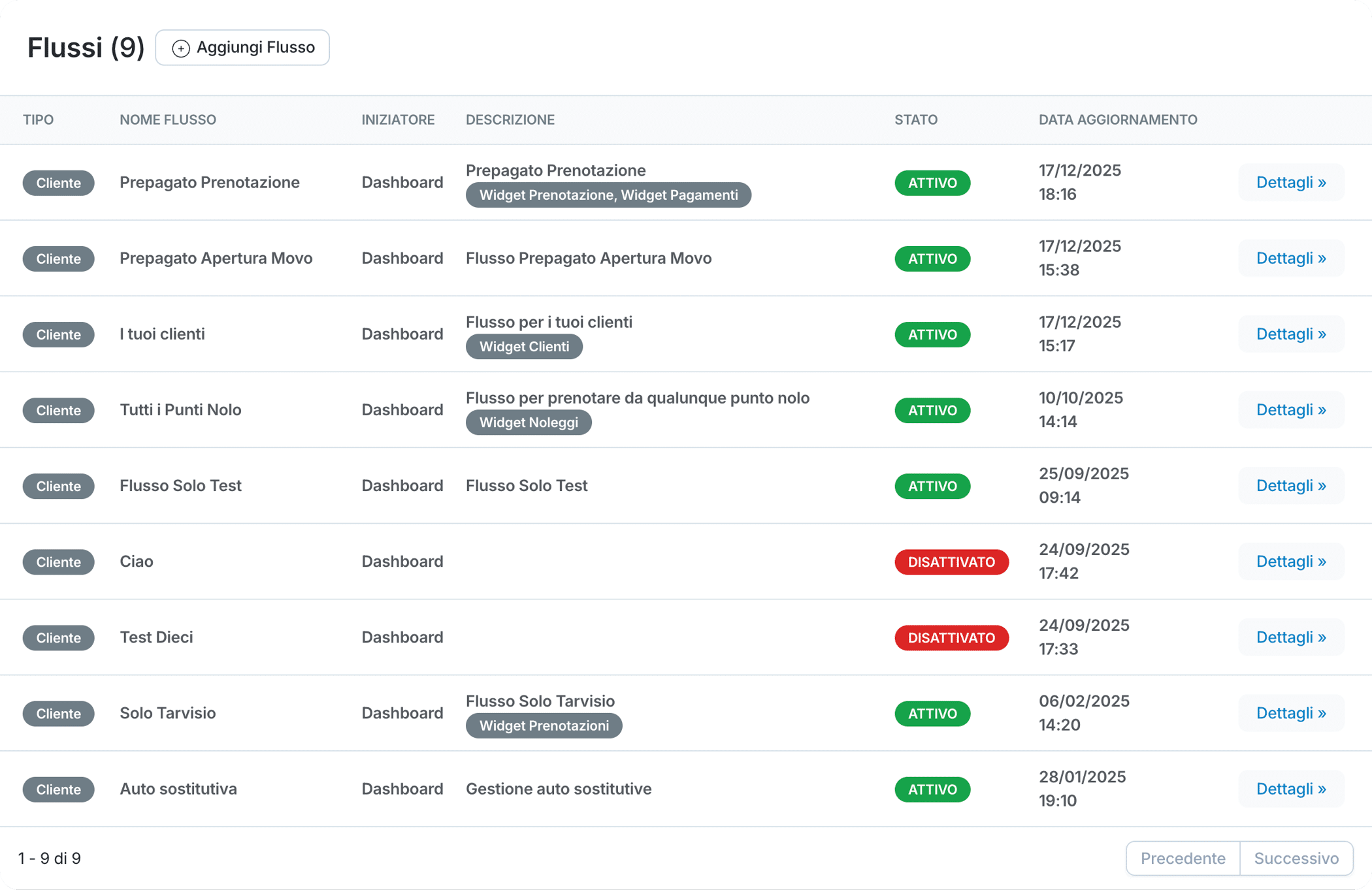Click the ATTIVO badge of Solo Tarvisio
Screen dimensions: 1372x890
pos(932,713)
